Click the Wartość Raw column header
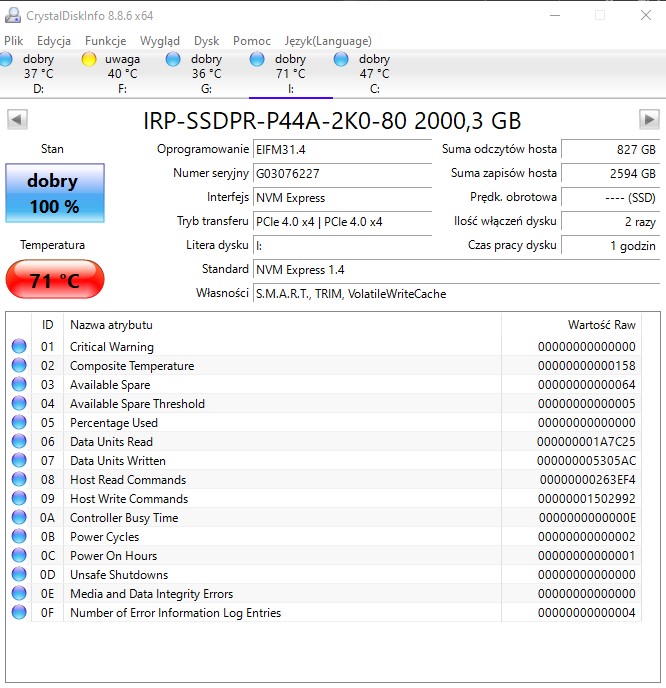This screenshot has width=666, height=688. pyautogui.click(x=572, y=325)
